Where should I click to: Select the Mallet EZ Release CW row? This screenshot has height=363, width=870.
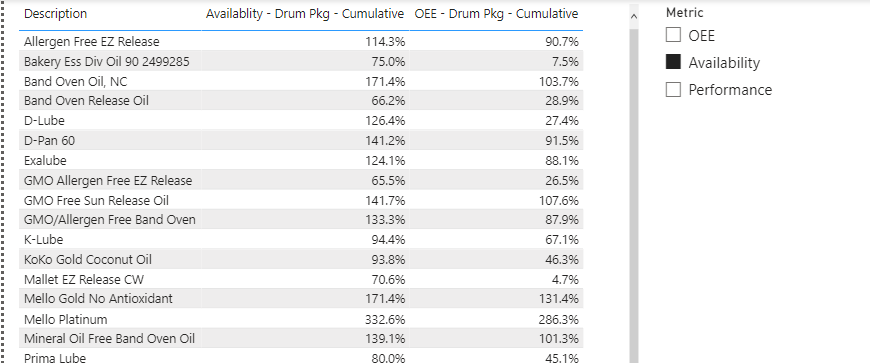tap(301, 279)
